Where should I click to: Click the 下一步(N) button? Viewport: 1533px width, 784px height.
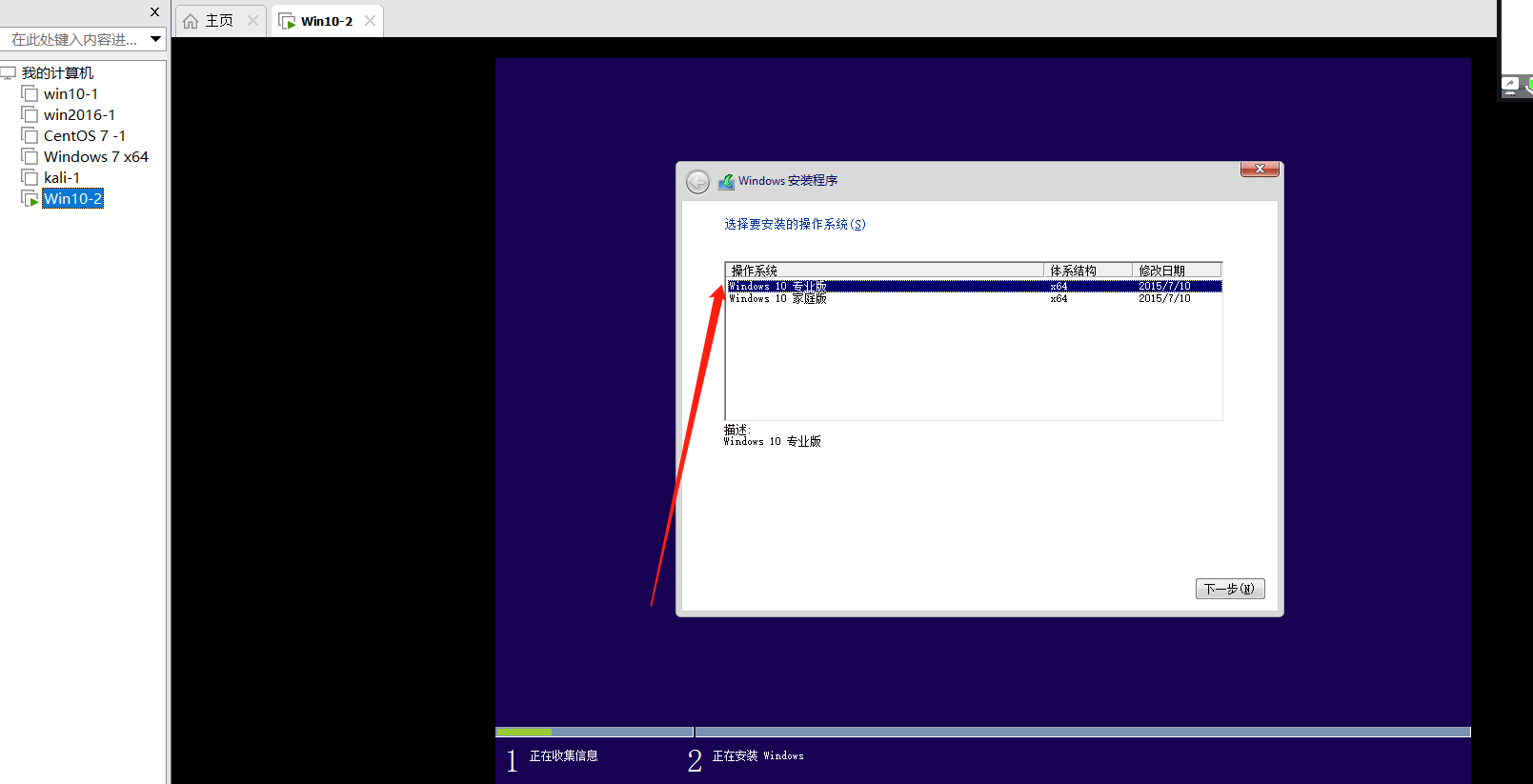point(1230,589)
